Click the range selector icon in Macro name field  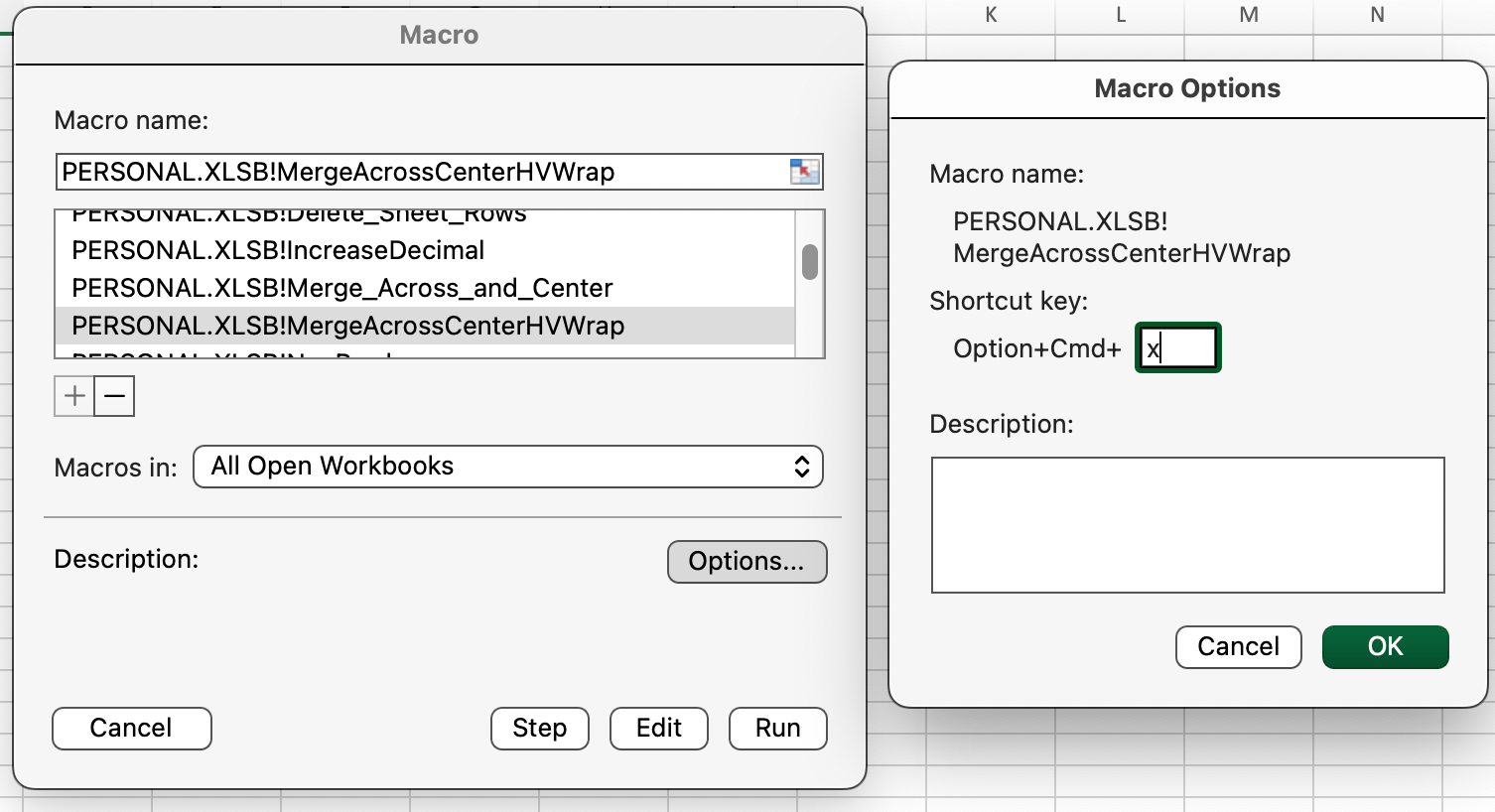(805, 172)
